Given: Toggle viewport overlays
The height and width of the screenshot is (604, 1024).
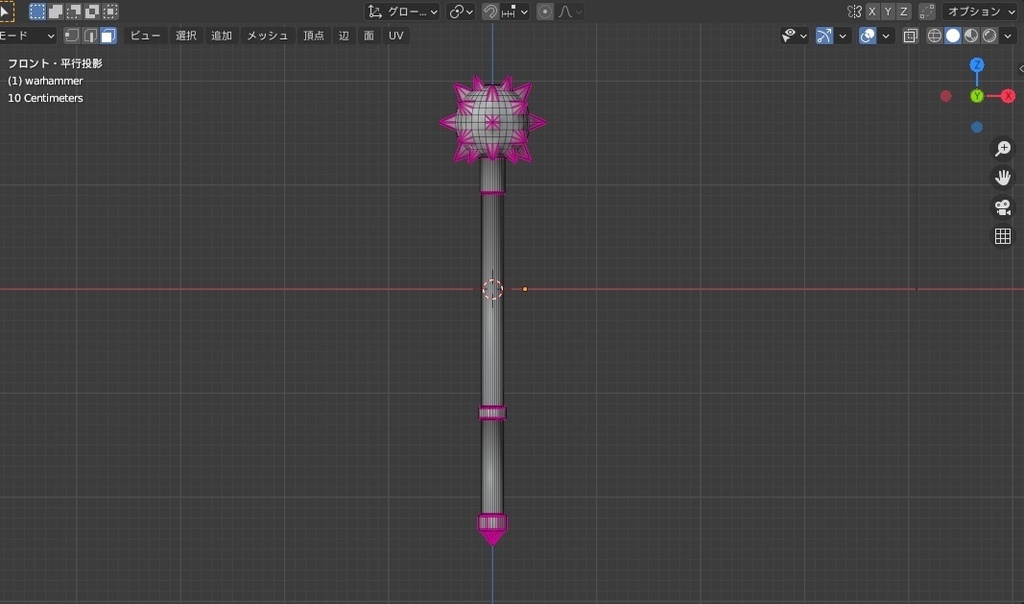Looking at the screenshot, I should pyautogui.click(x=867, y=35).
